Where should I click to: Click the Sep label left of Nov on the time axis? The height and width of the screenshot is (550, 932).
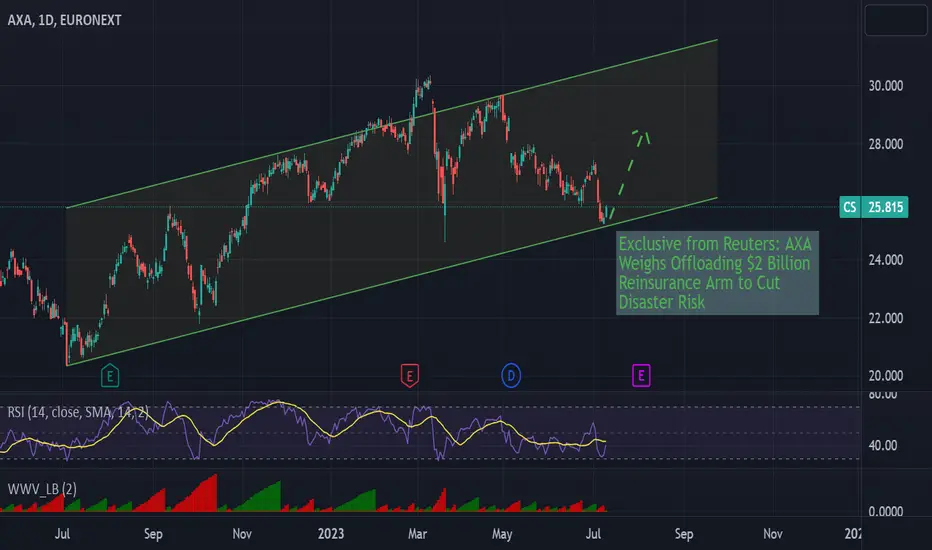[153, 534]
